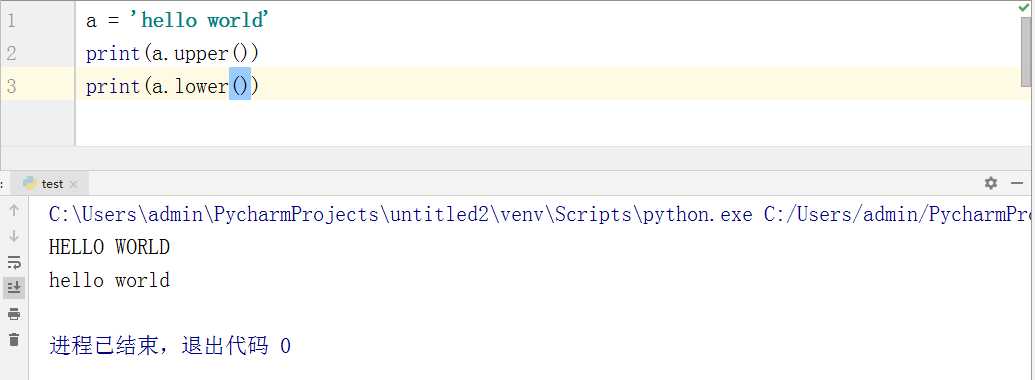Open run panel gear settings menu

pos(991,183)
